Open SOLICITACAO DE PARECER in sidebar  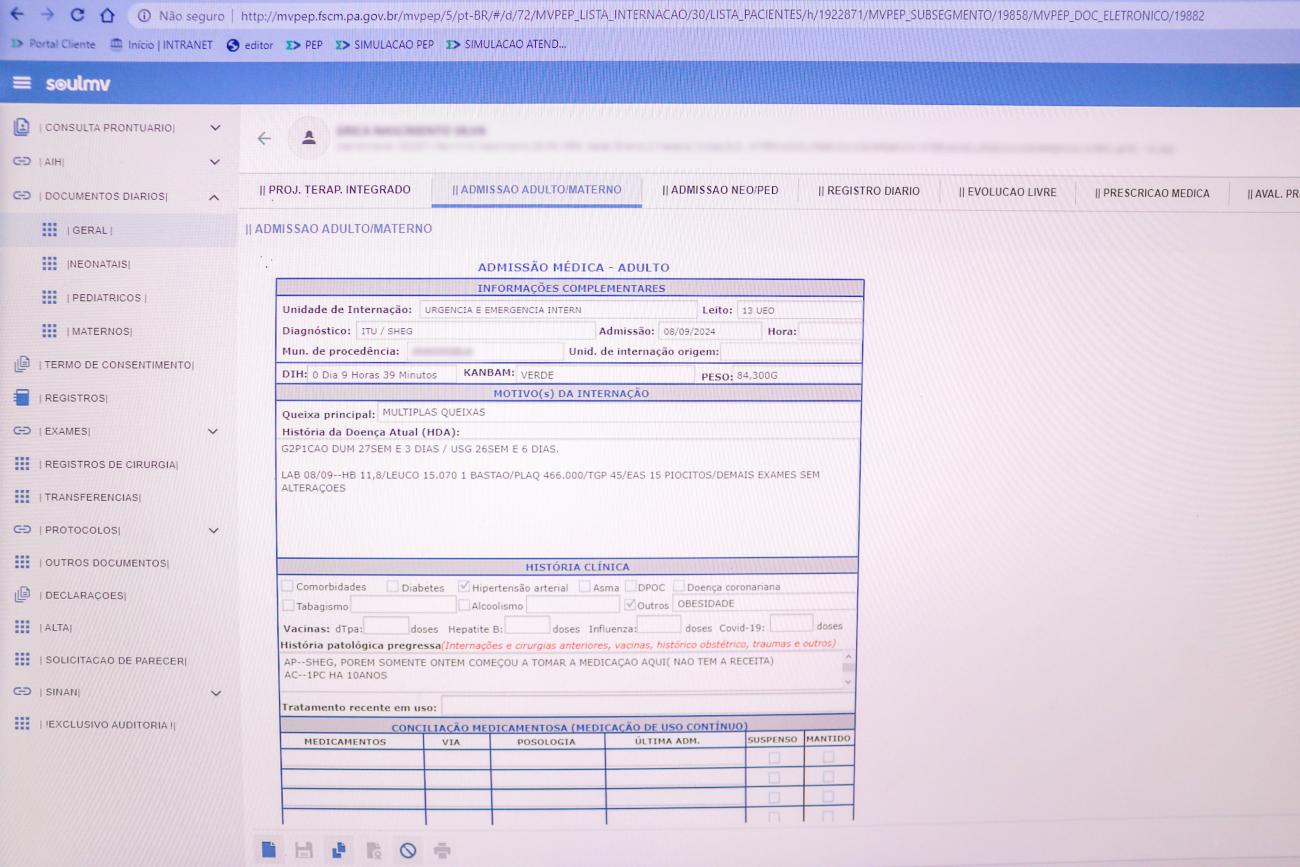[x=115, y=660]
